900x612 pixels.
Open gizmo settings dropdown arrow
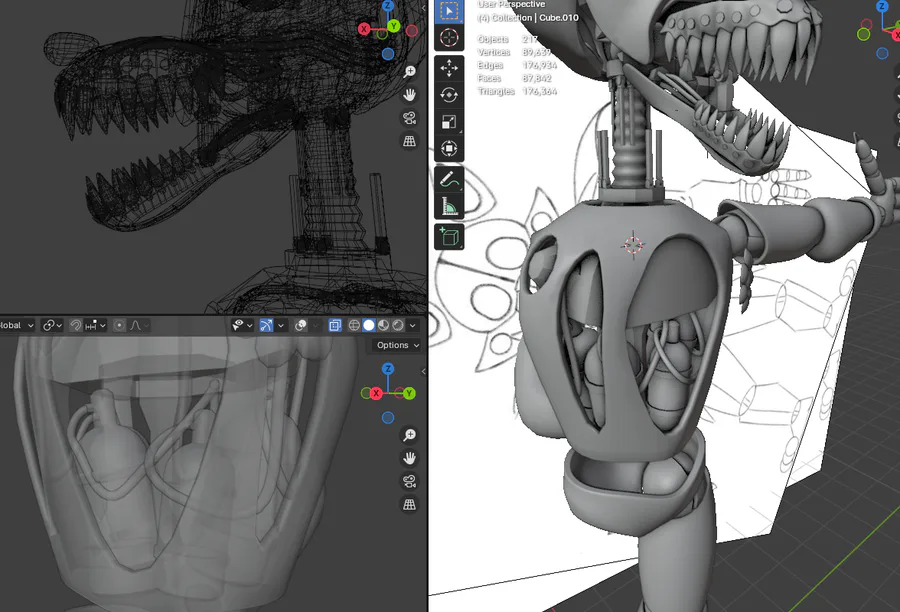click(x=281, y=326)
